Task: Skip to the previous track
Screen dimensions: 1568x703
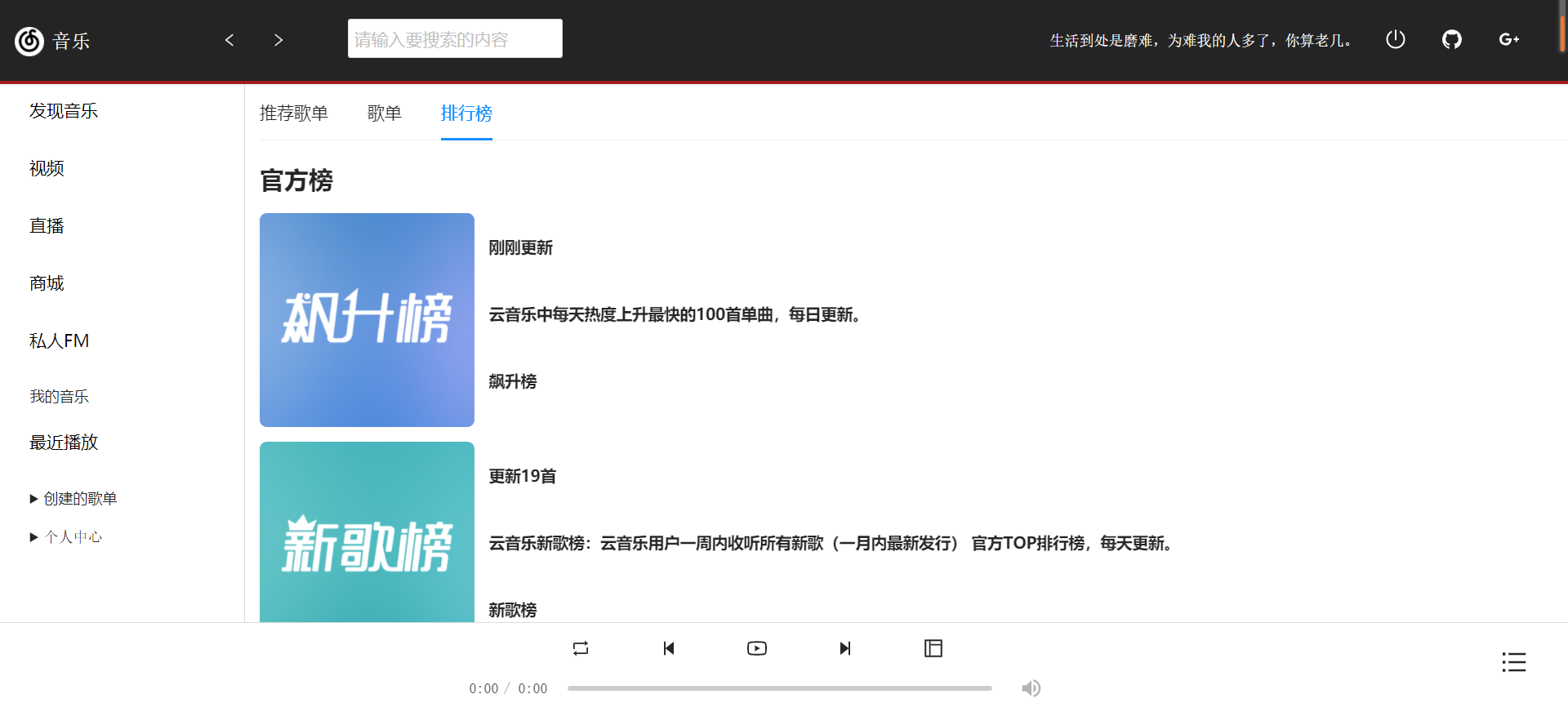Action: tap(669, 648)
